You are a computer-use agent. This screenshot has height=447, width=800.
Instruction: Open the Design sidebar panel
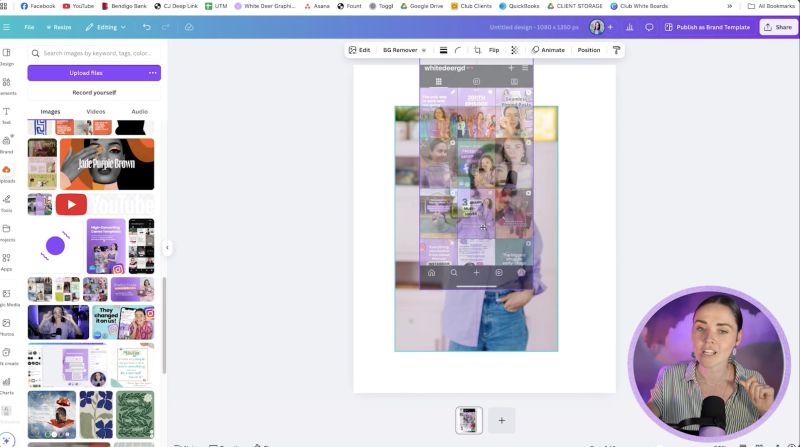click(7, 56)
